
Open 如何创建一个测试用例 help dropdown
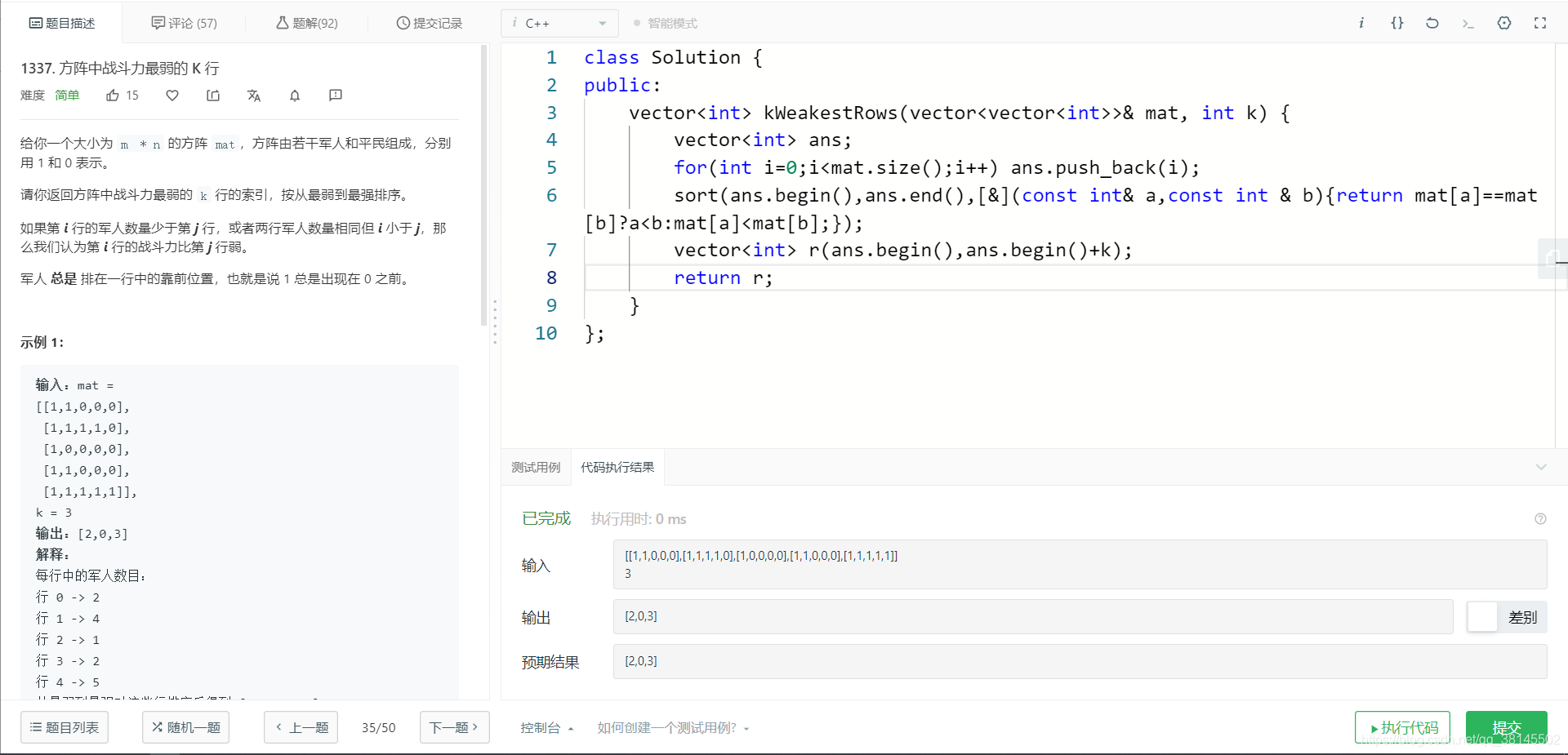673,727
